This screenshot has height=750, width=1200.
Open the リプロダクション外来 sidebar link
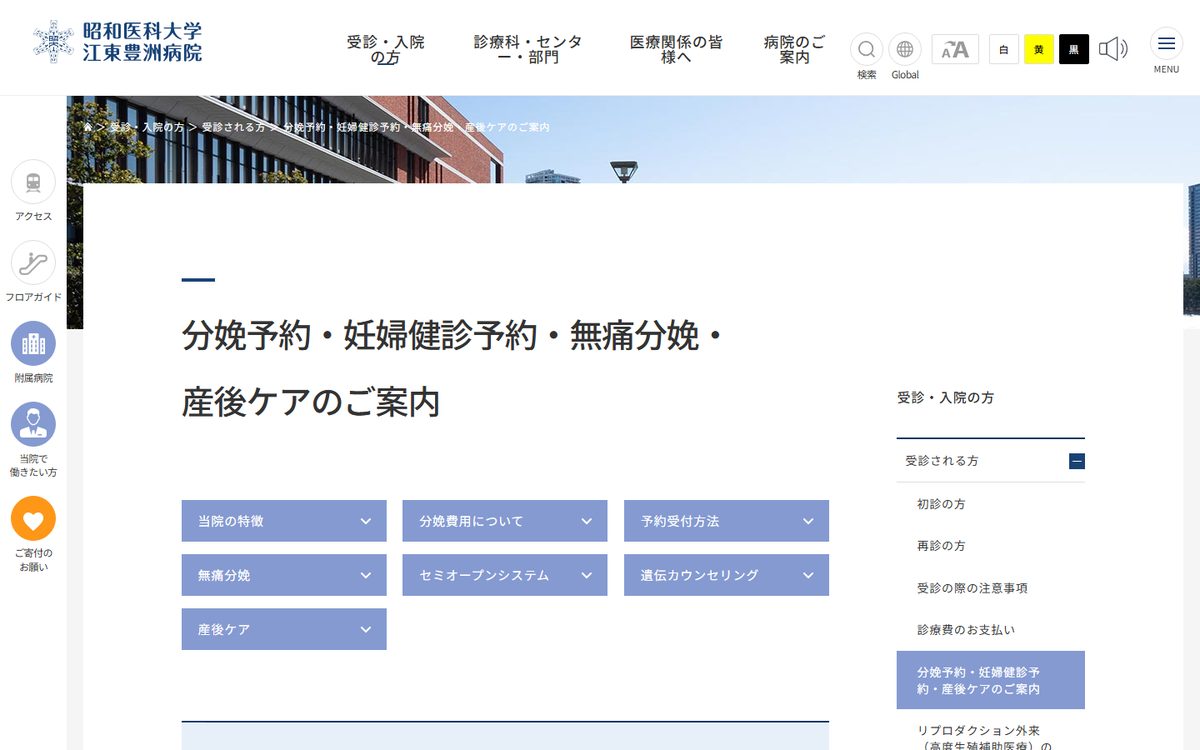[x=985, y=738]
